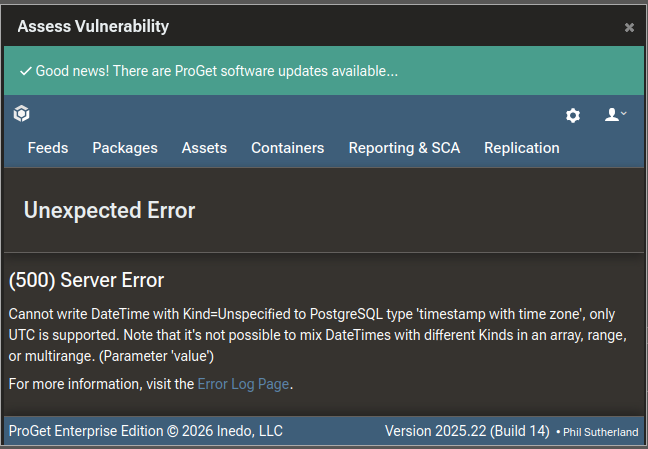Close the Assess Vulnerability dialog

(629, 27)
